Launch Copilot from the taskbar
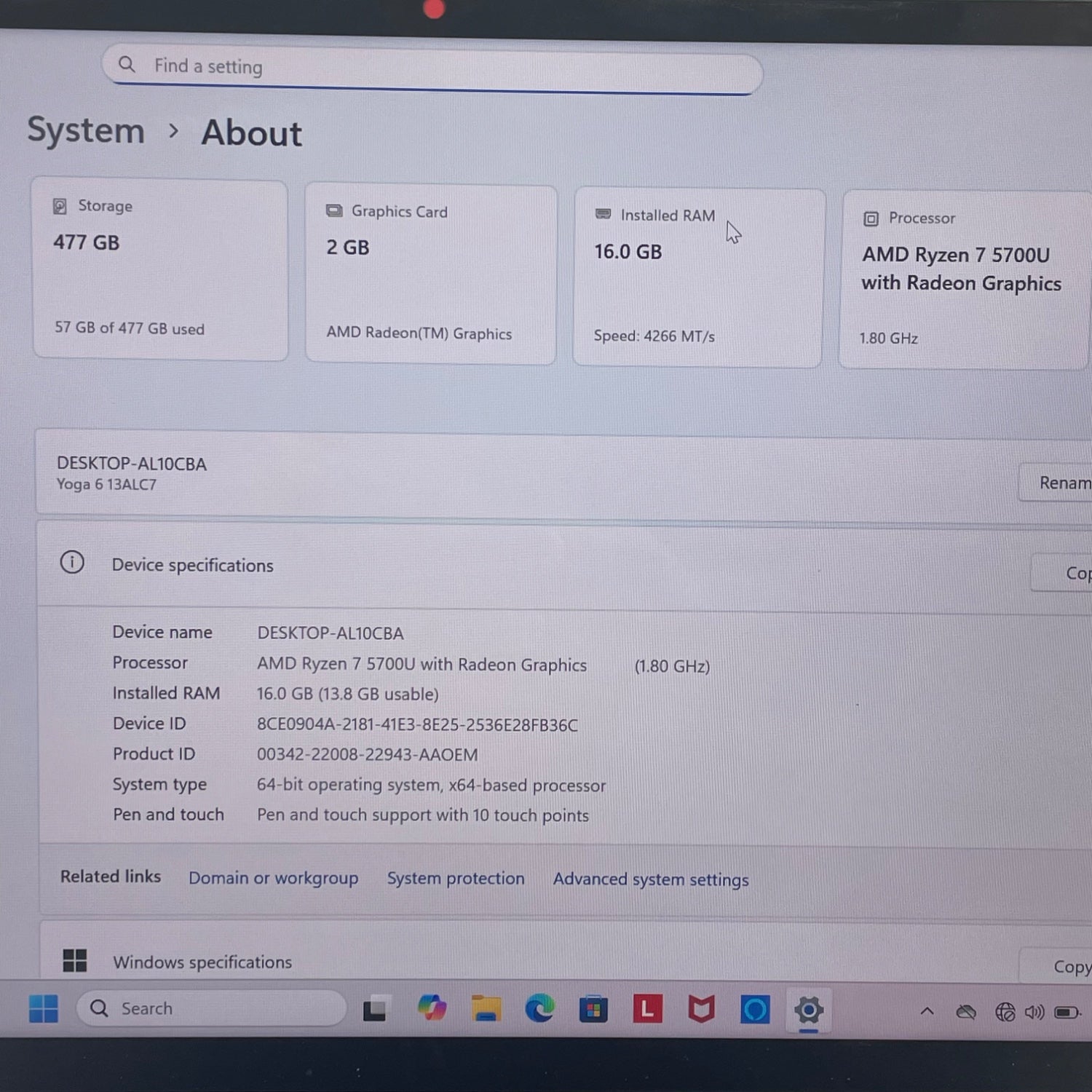The image size is (1092, 1092). 432,1008
